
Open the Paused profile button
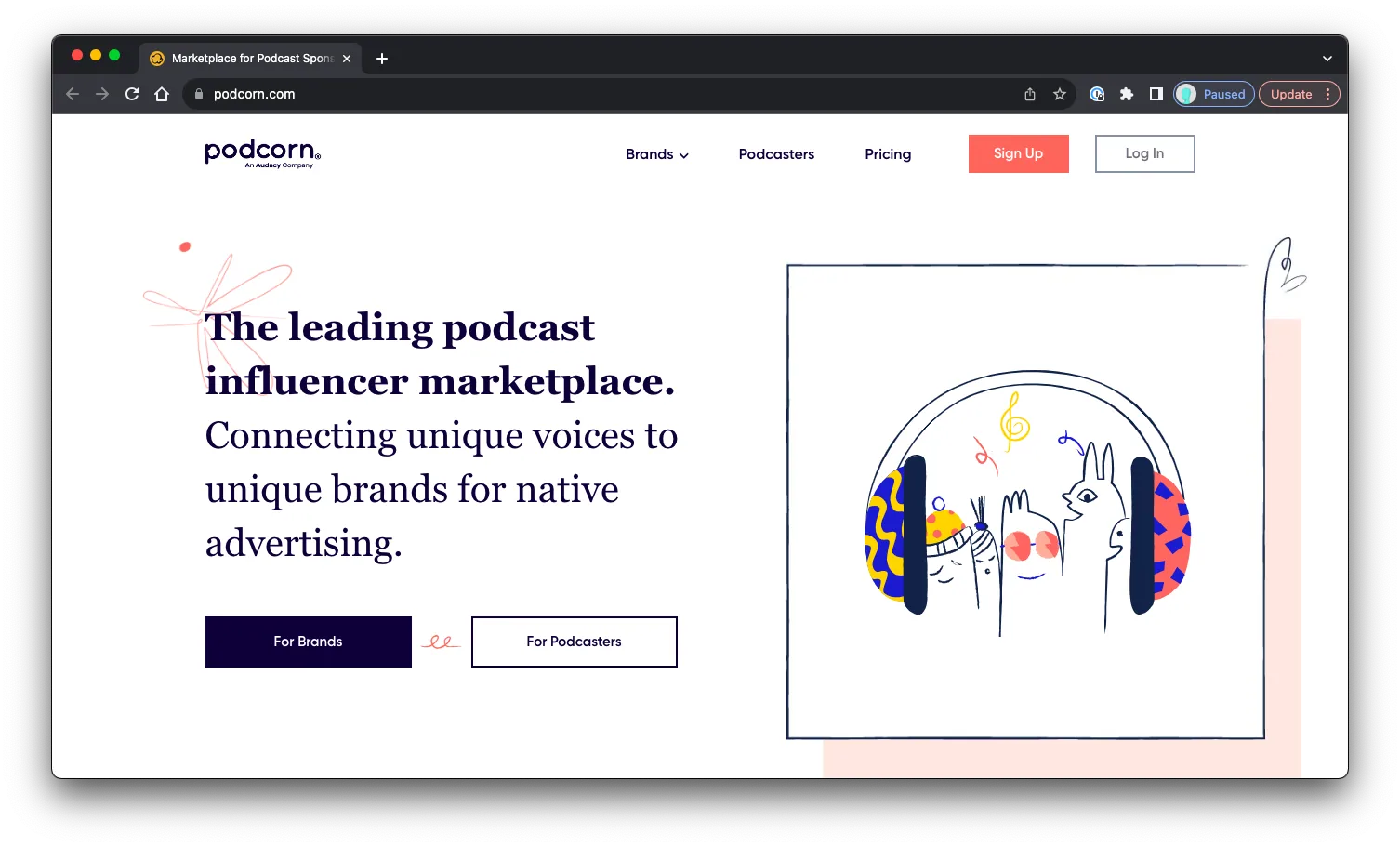1214,94
